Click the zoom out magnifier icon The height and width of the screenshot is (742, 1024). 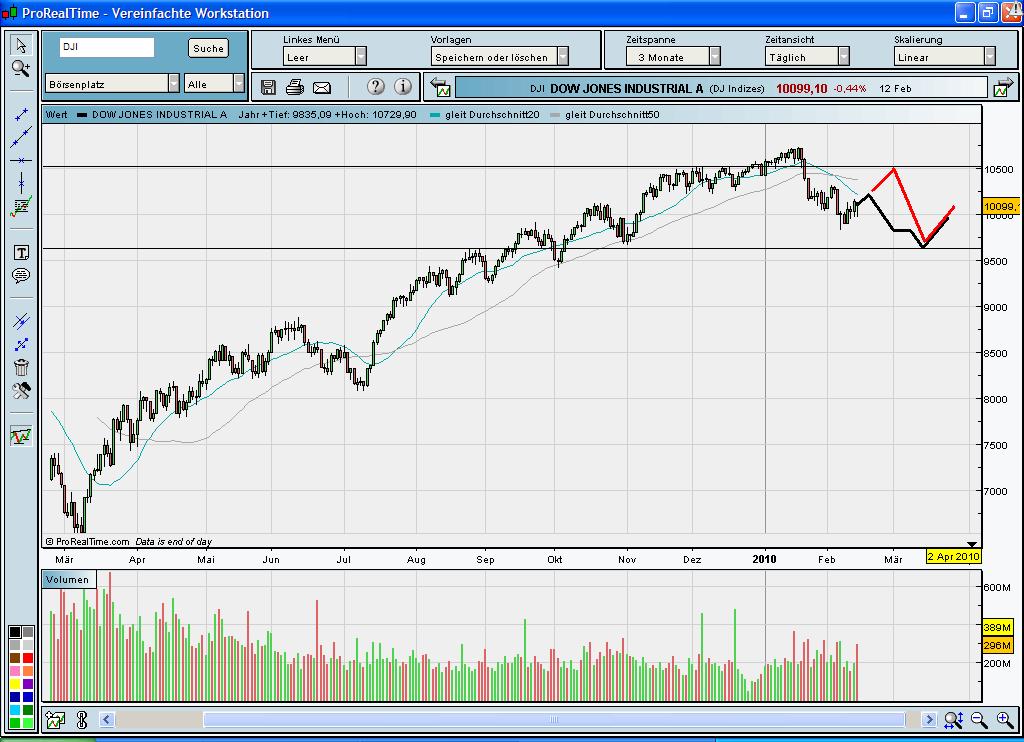[x=979, y=720]
